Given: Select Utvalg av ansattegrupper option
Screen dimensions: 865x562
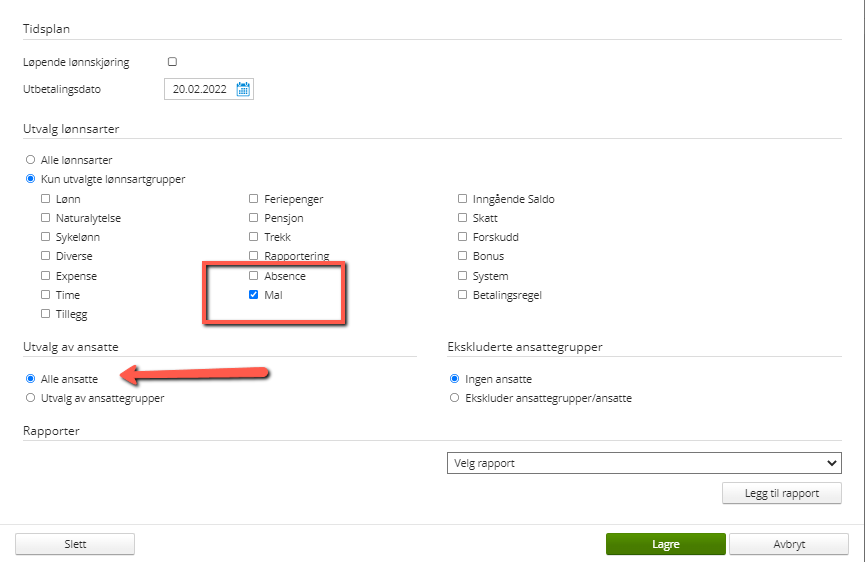Looking at the screenshot, I should [31, 398].
